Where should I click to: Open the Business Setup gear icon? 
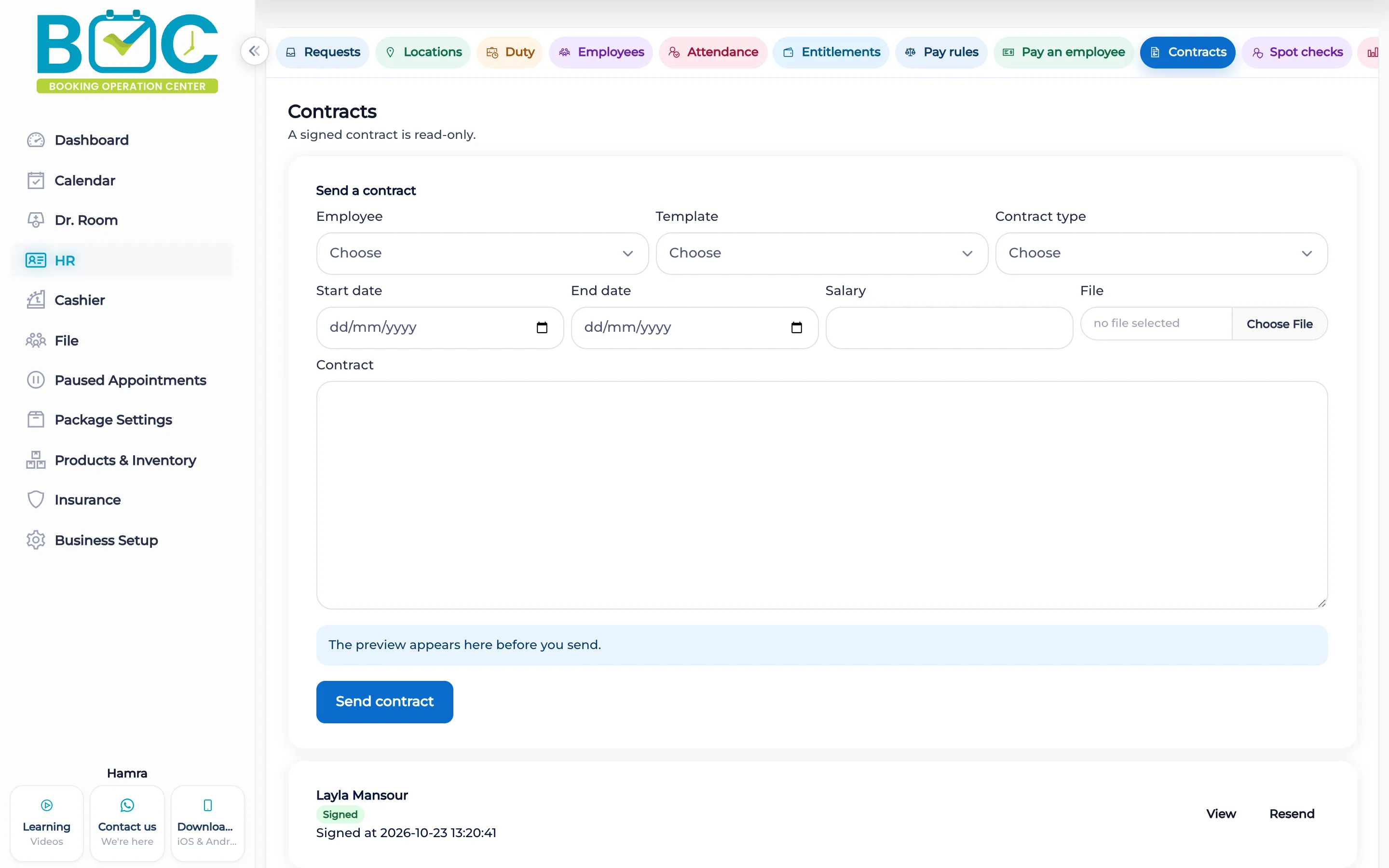point(36,540)
